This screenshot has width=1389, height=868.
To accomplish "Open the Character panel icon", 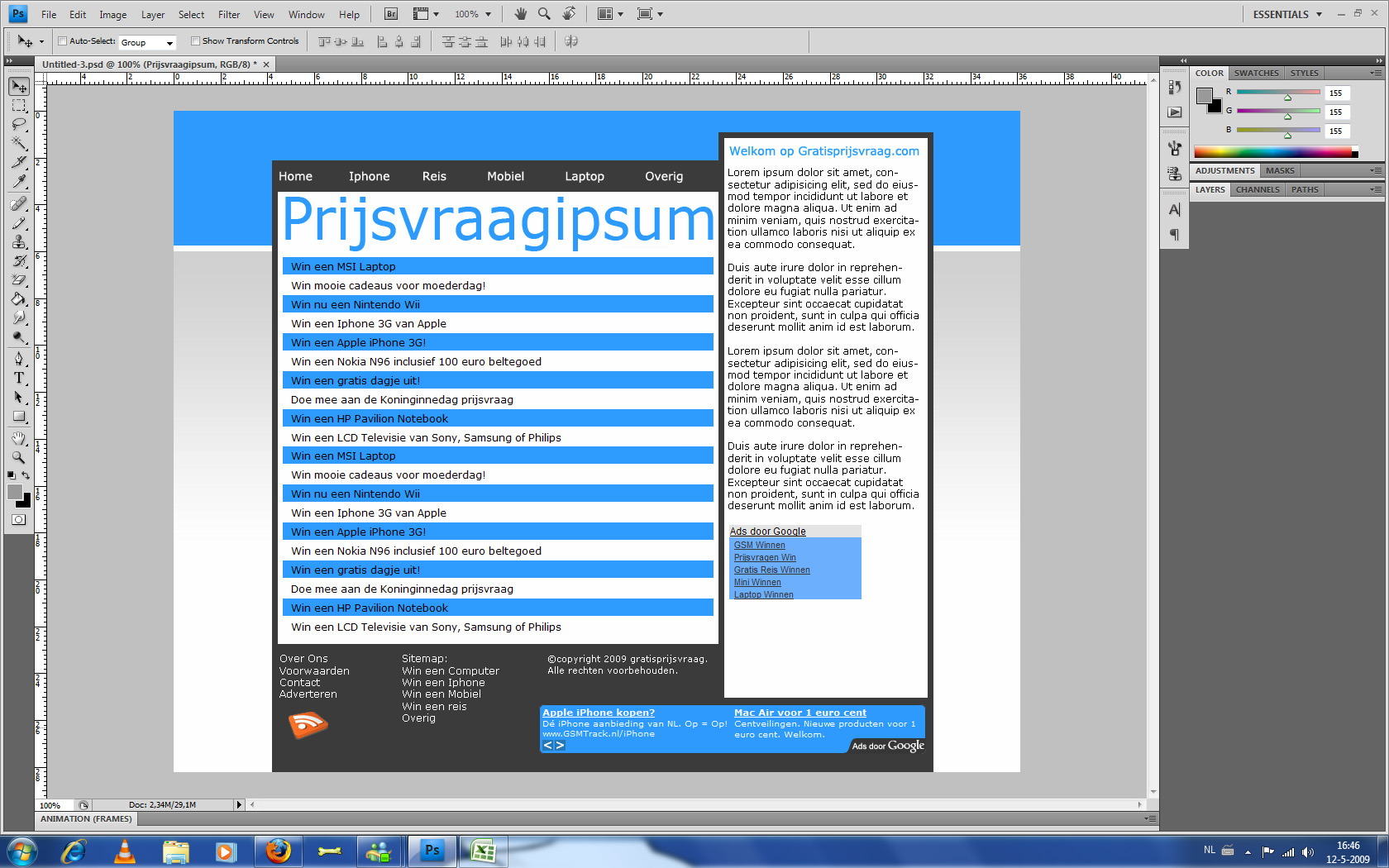I will coord(1175,210).
